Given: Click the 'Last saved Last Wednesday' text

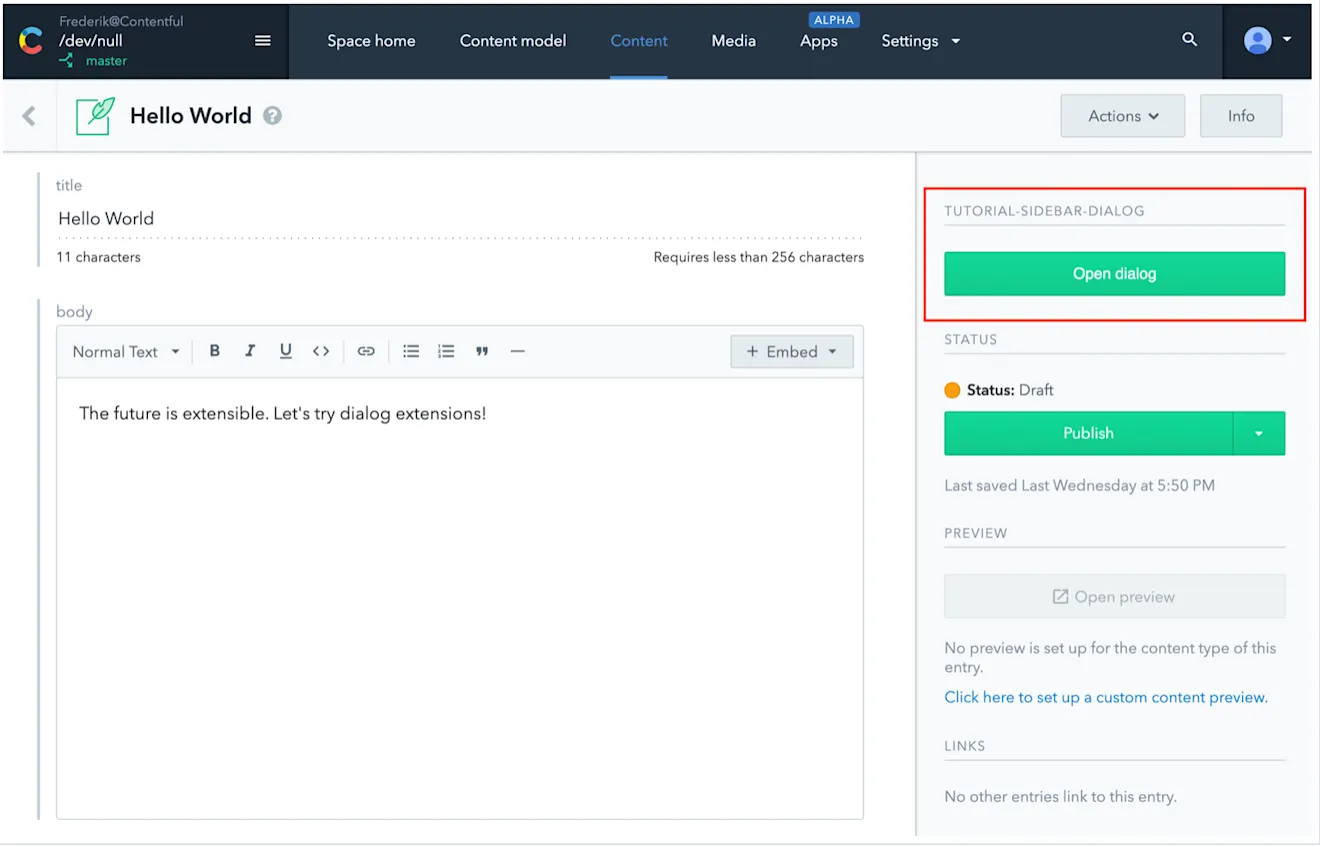Looking at the screenshot, I should (1080, 485).
